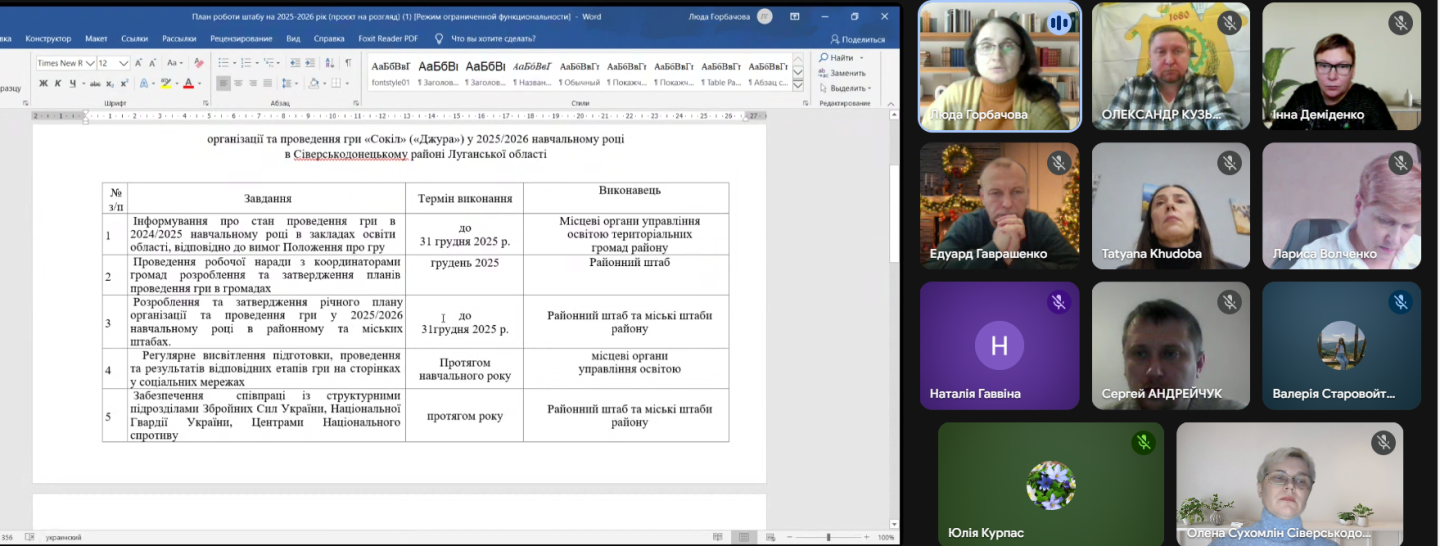The image size is (1440, 546).
Task: Open the font name dropdown
Action: tap(91, 63)
